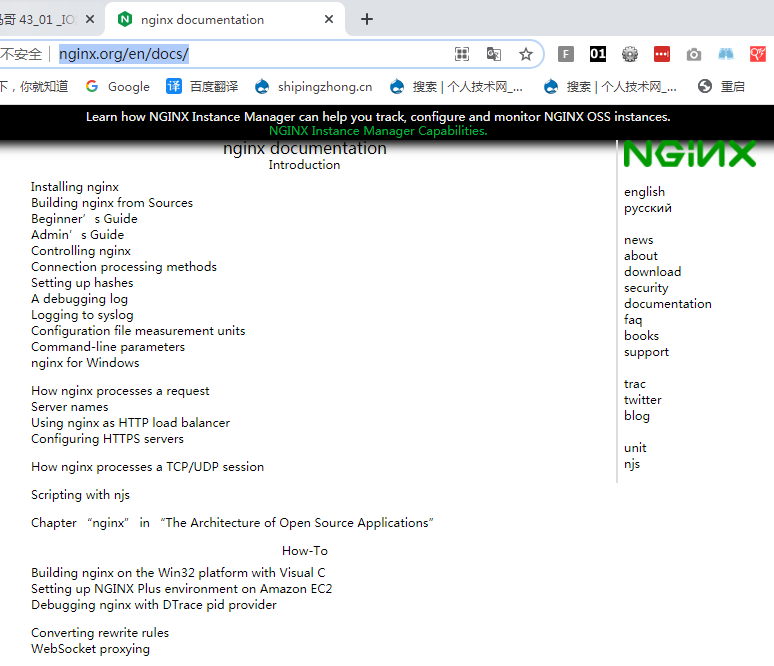Open Configuring HTTPS servers
Viewport: 774px width, 666px height.
(108, 439)
